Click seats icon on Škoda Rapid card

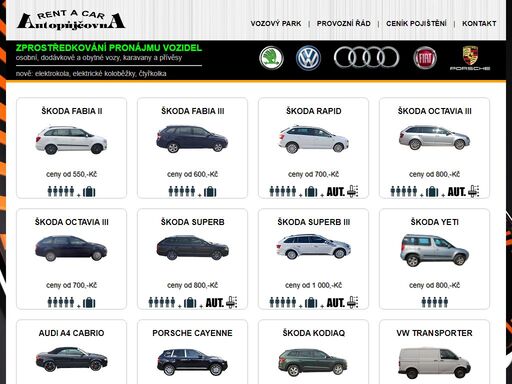(x=283, y=191)
